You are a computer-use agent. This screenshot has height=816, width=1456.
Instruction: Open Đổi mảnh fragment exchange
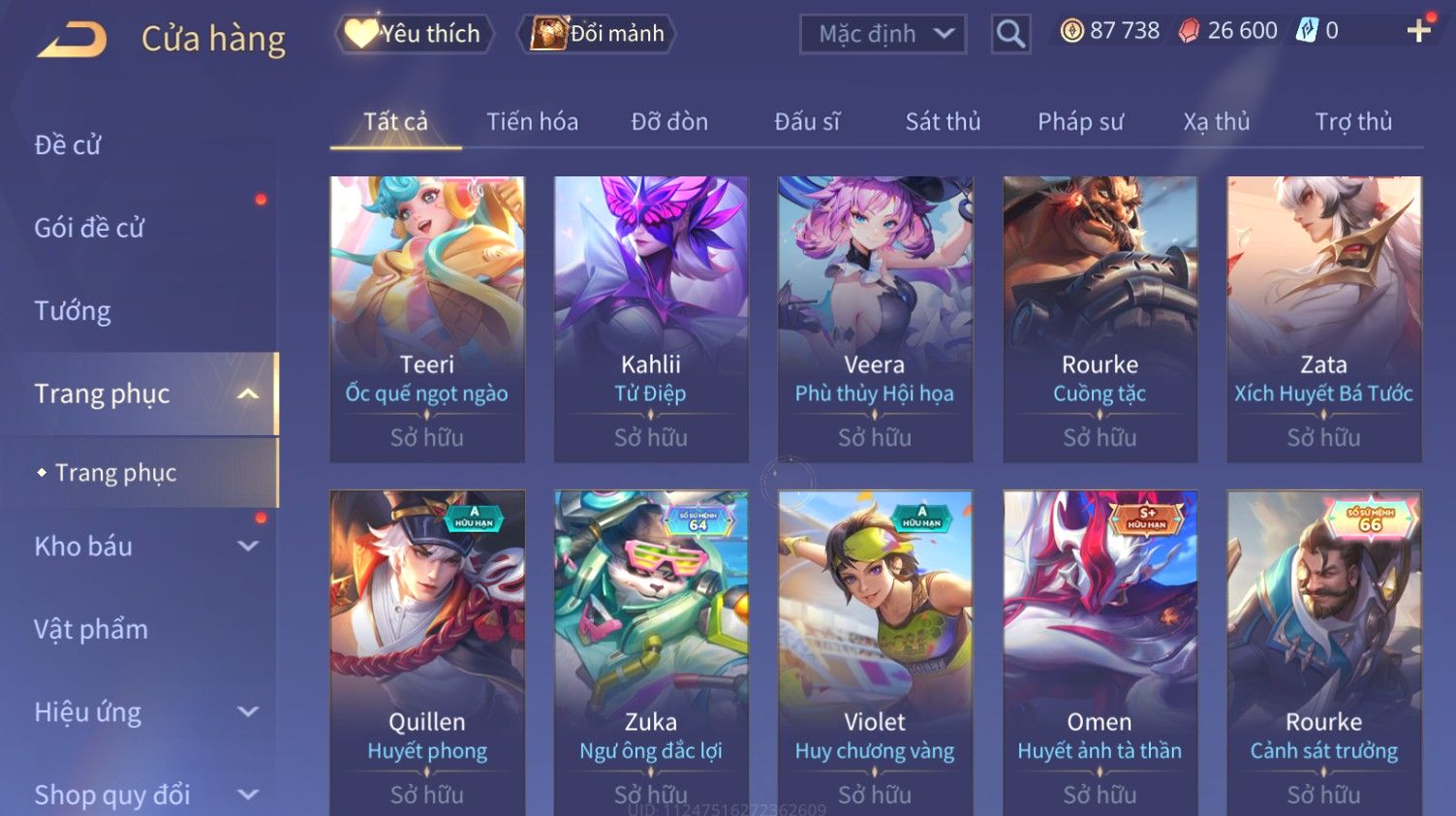[x=597, y=34]
